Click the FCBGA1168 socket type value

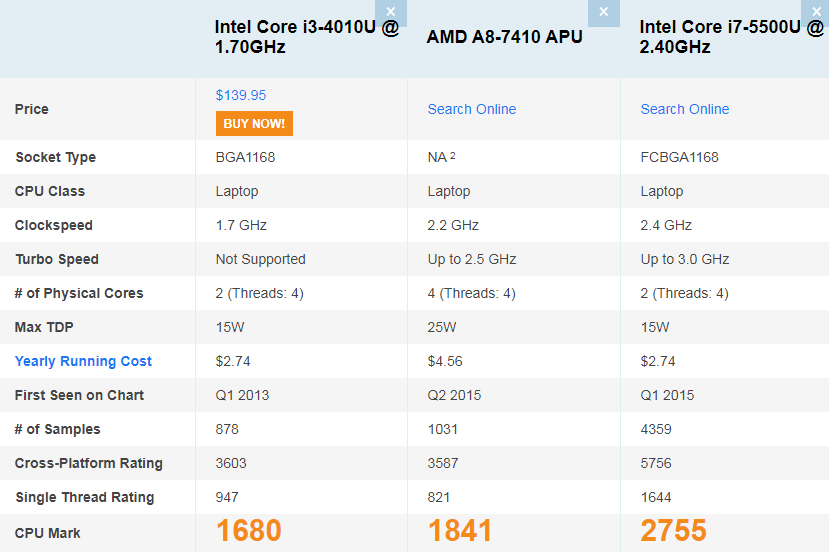pos(679,157)
